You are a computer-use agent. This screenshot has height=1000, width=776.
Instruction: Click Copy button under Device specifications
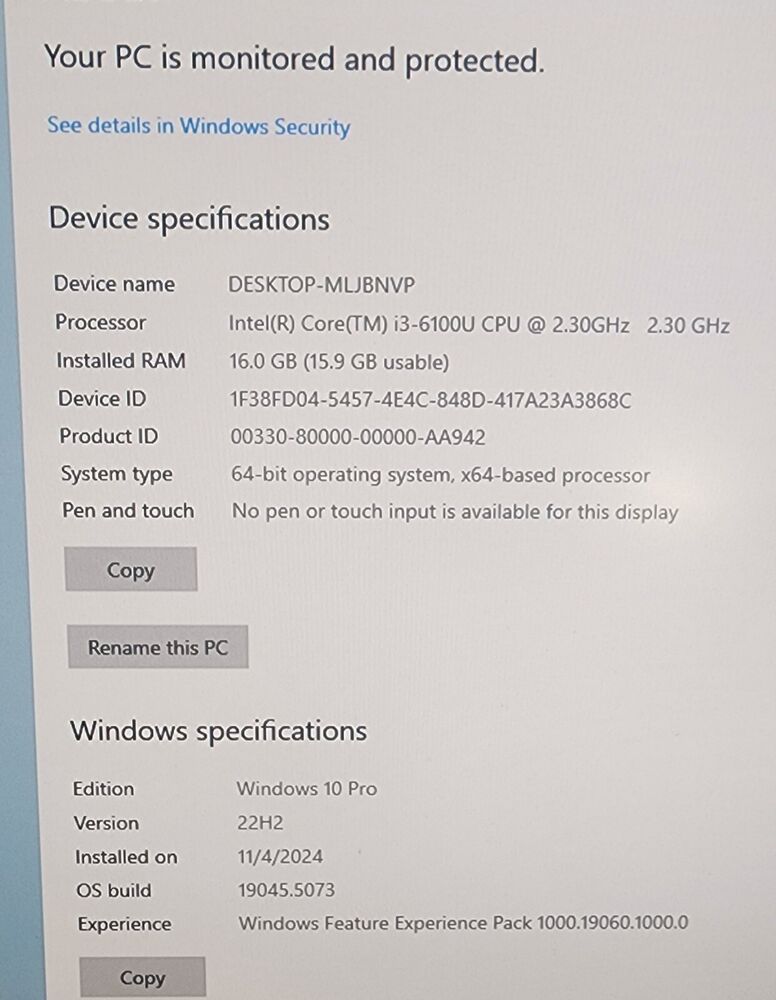point(131,569)
